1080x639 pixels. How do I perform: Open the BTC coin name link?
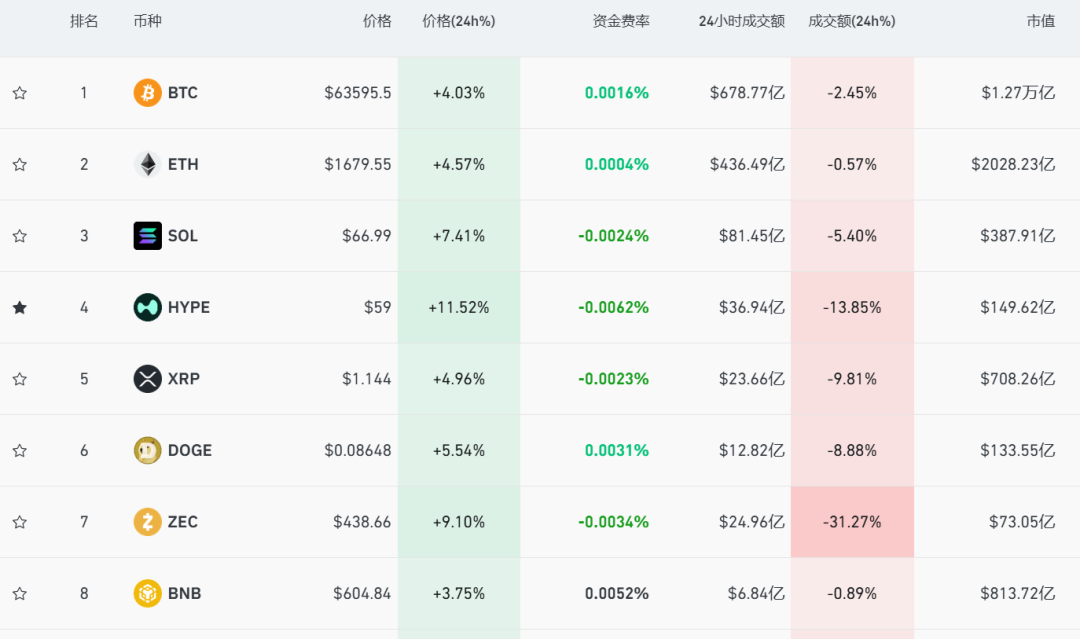[183, 93]
